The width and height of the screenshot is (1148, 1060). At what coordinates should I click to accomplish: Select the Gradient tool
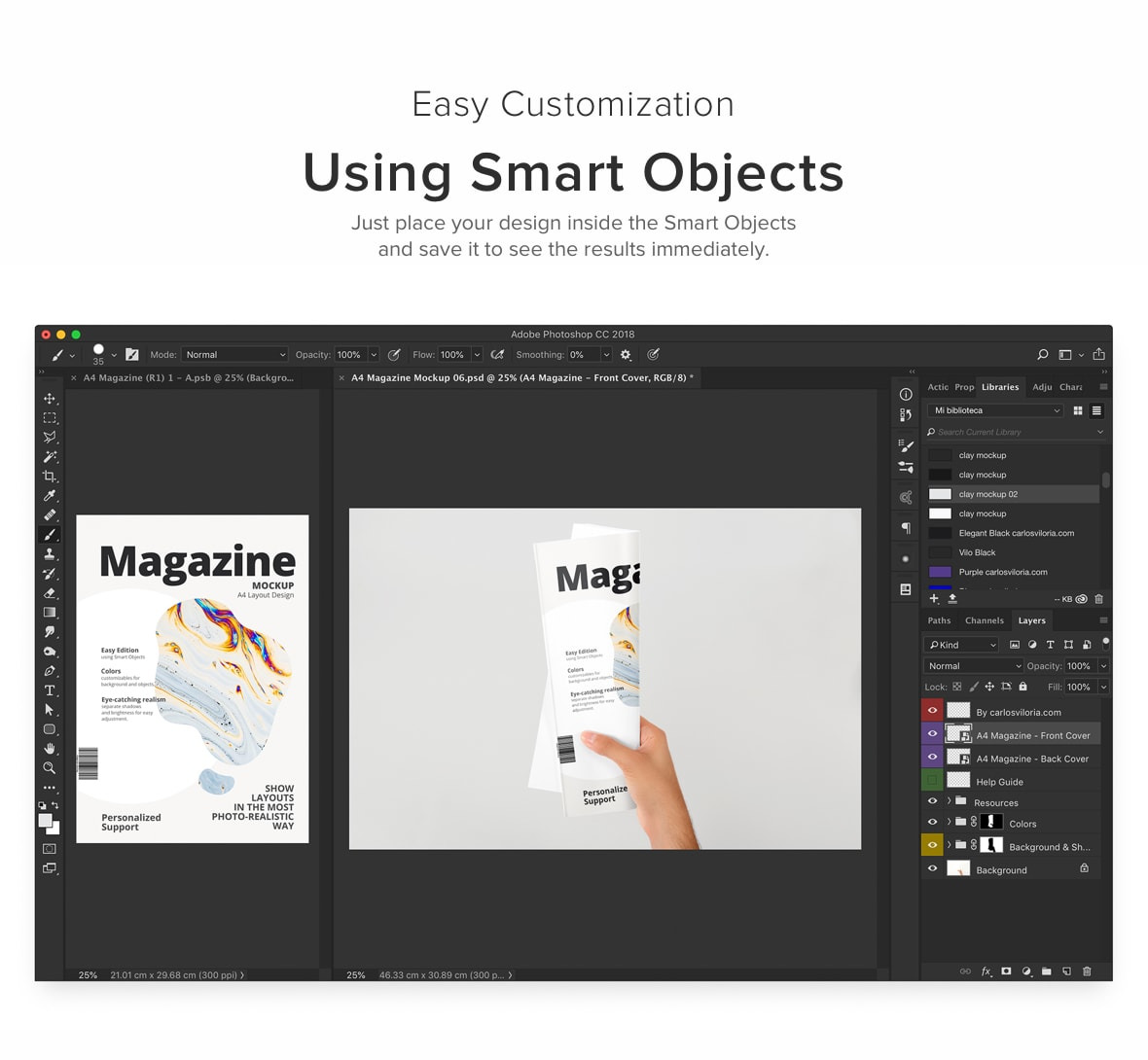click(50, 613)
